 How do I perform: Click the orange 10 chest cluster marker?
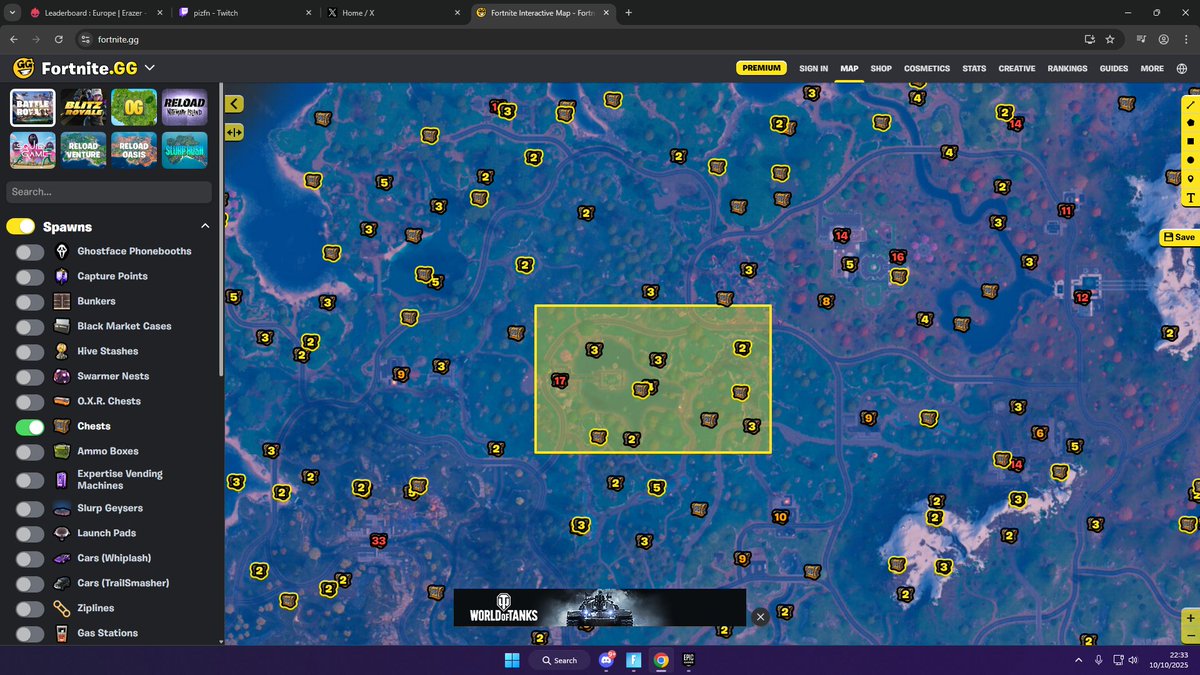780,517
